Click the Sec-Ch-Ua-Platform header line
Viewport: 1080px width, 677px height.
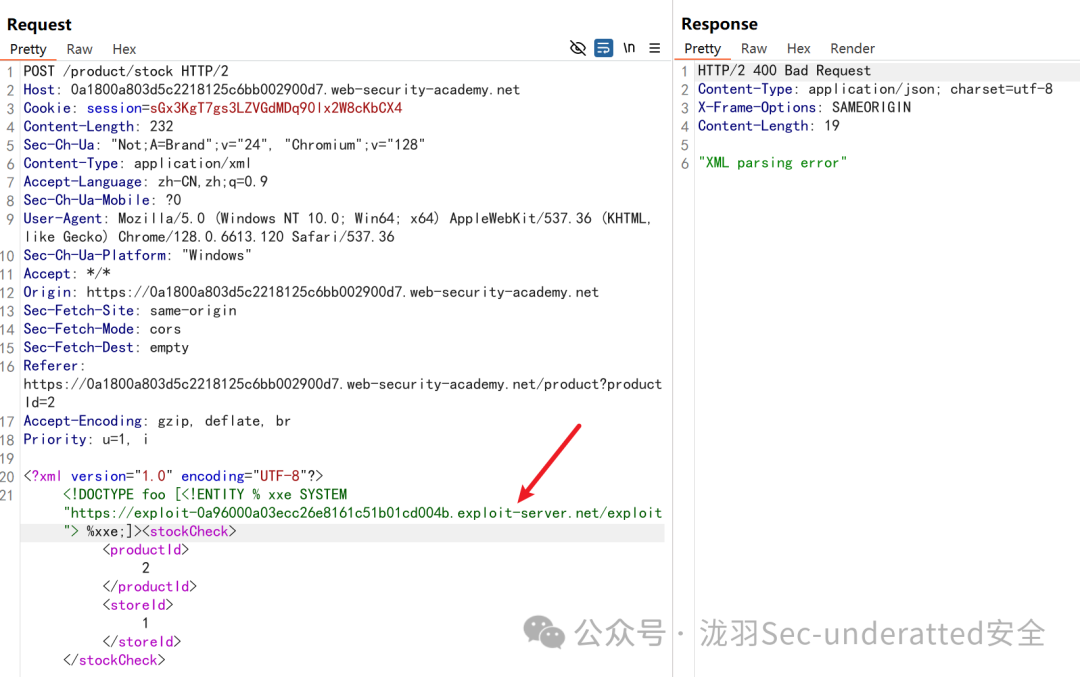(138, 256)
